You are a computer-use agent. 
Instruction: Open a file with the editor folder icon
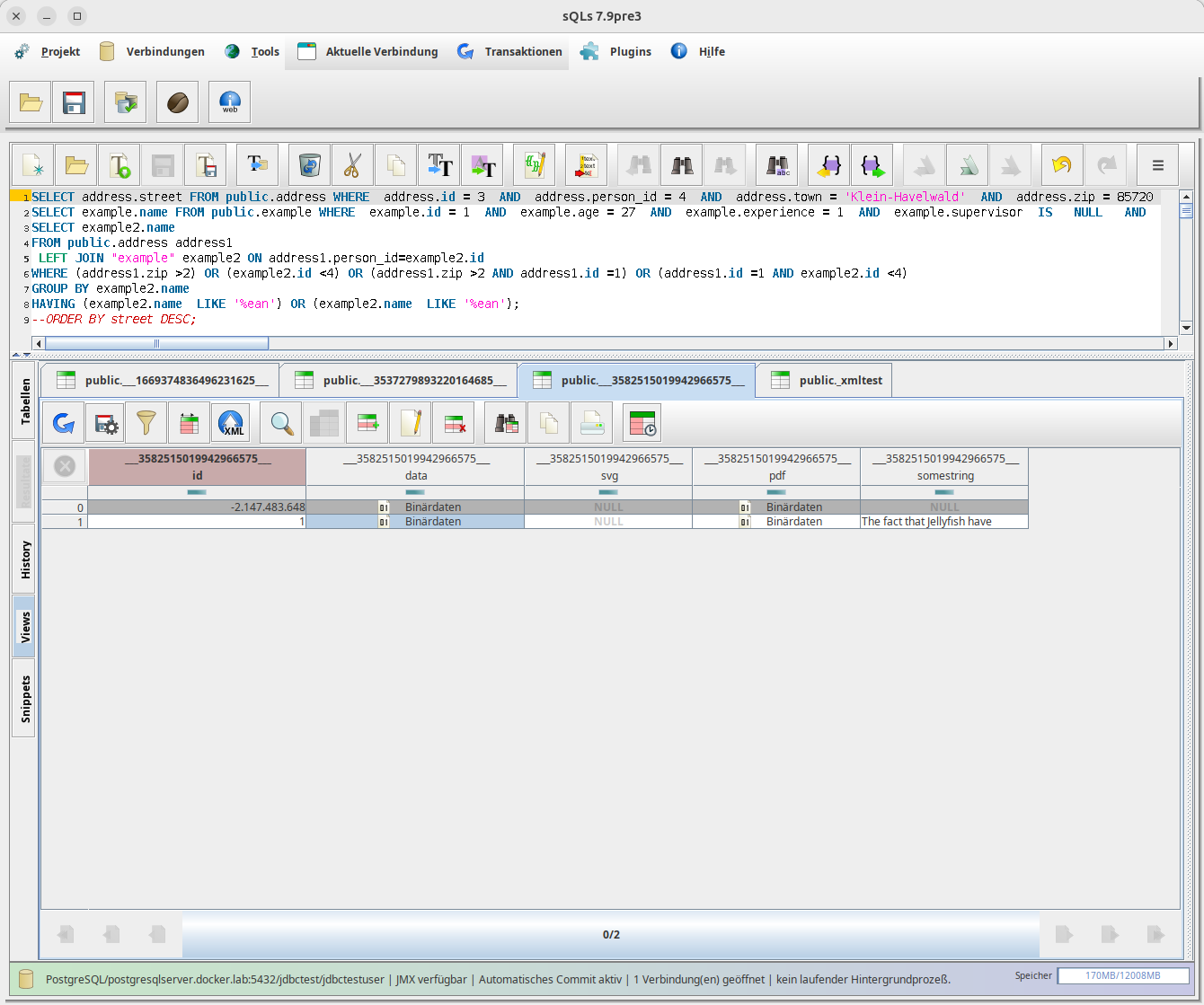pos(76,165)
